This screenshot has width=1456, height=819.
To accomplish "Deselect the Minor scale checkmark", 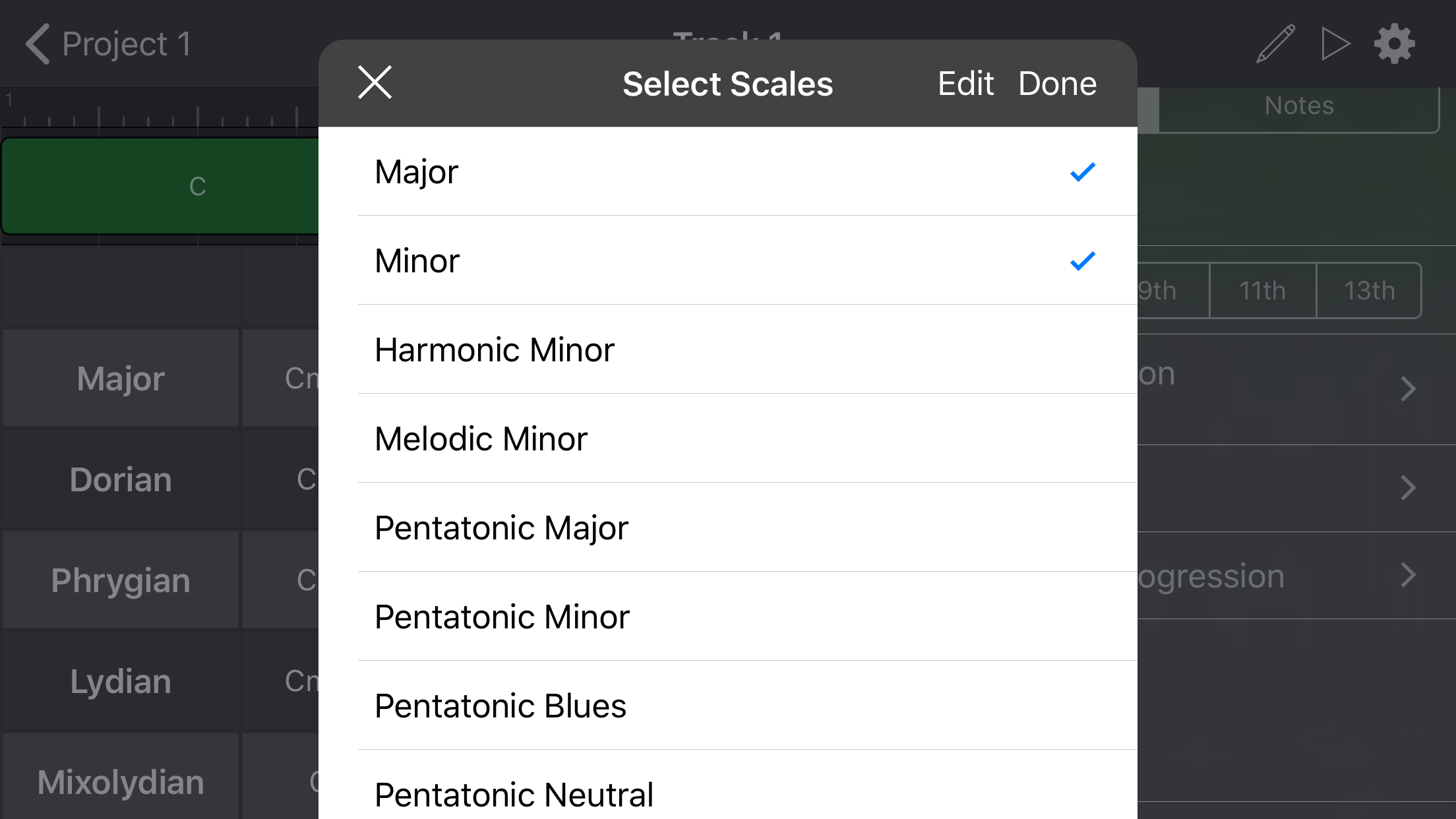I will 1081,260.
